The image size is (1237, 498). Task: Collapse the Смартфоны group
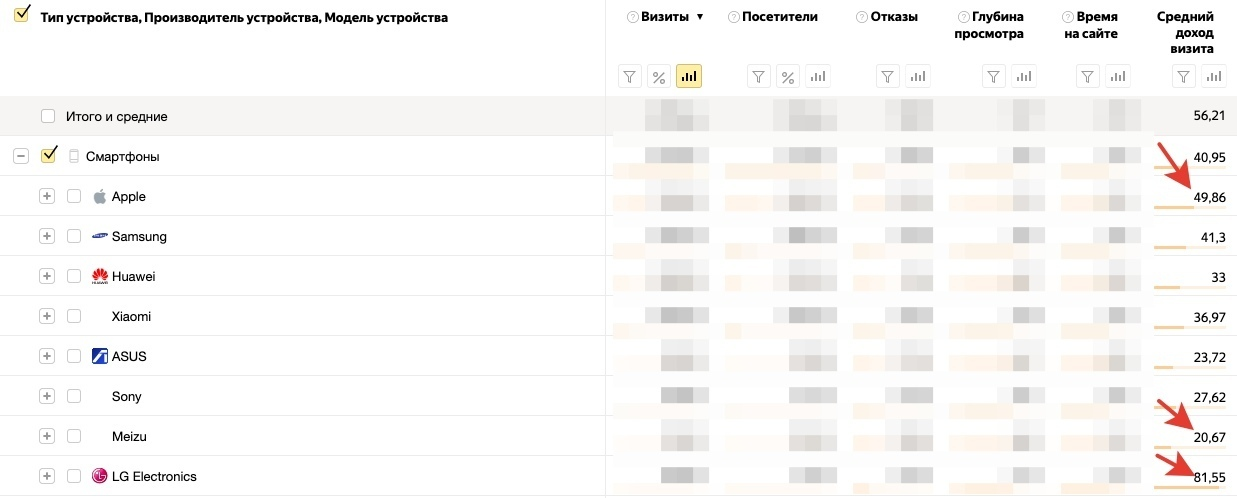click(x=20, y=157)
